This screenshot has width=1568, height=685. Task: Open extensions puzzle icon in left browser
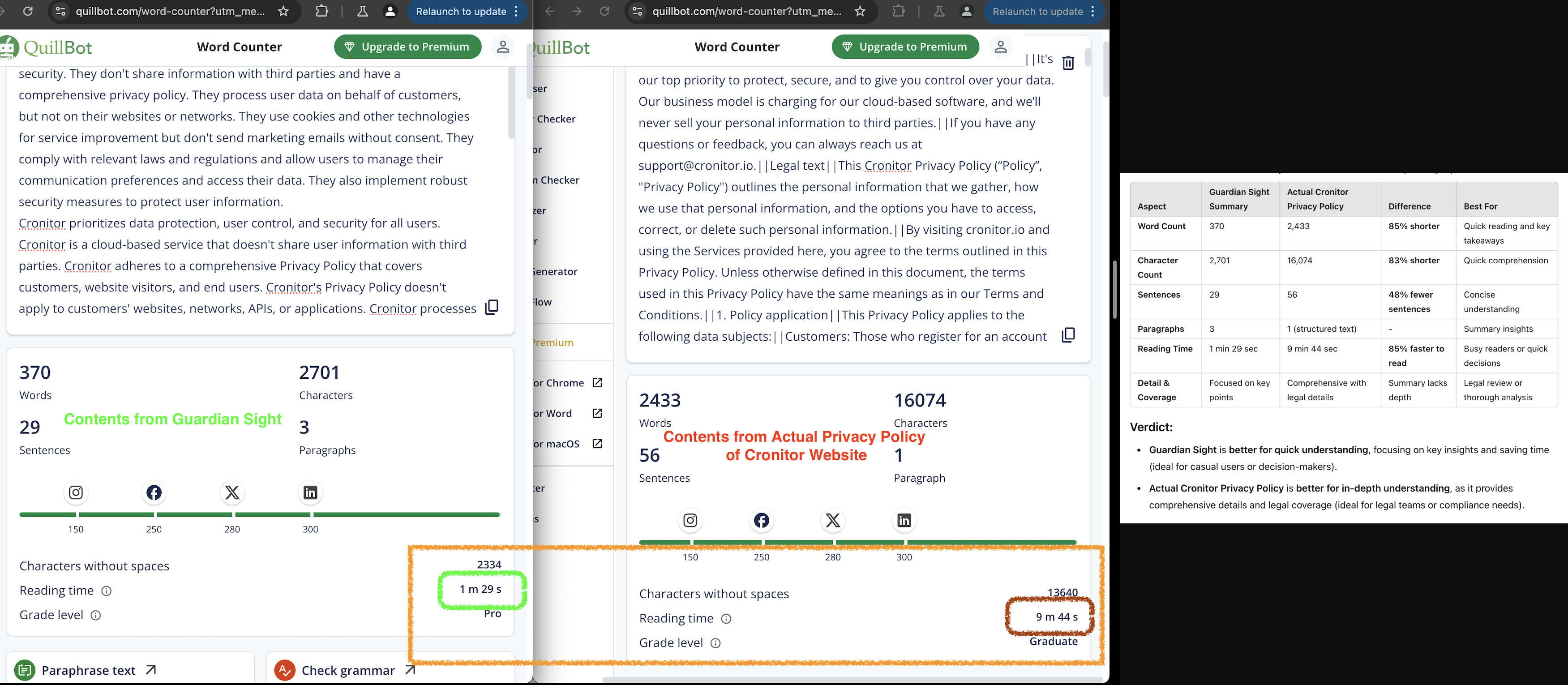(x=321, y=11)
